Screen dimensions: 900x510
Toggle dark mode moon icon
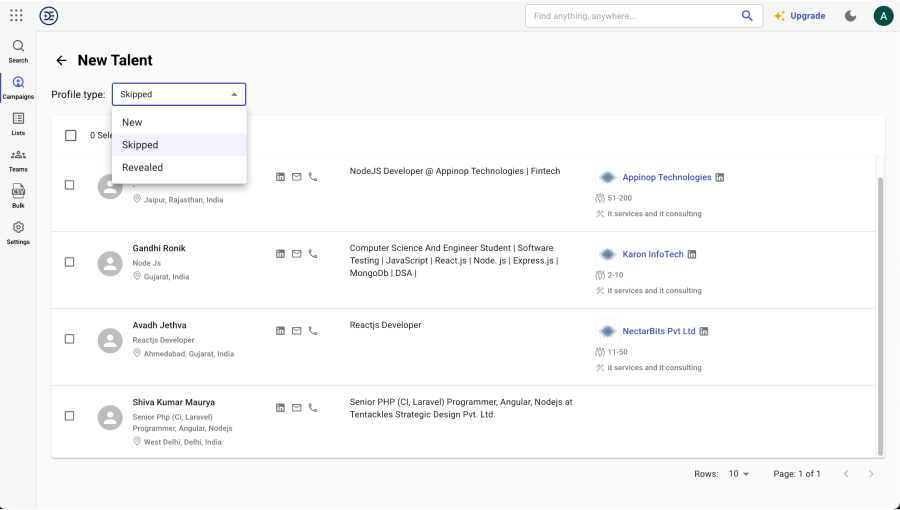pos(850,16)
